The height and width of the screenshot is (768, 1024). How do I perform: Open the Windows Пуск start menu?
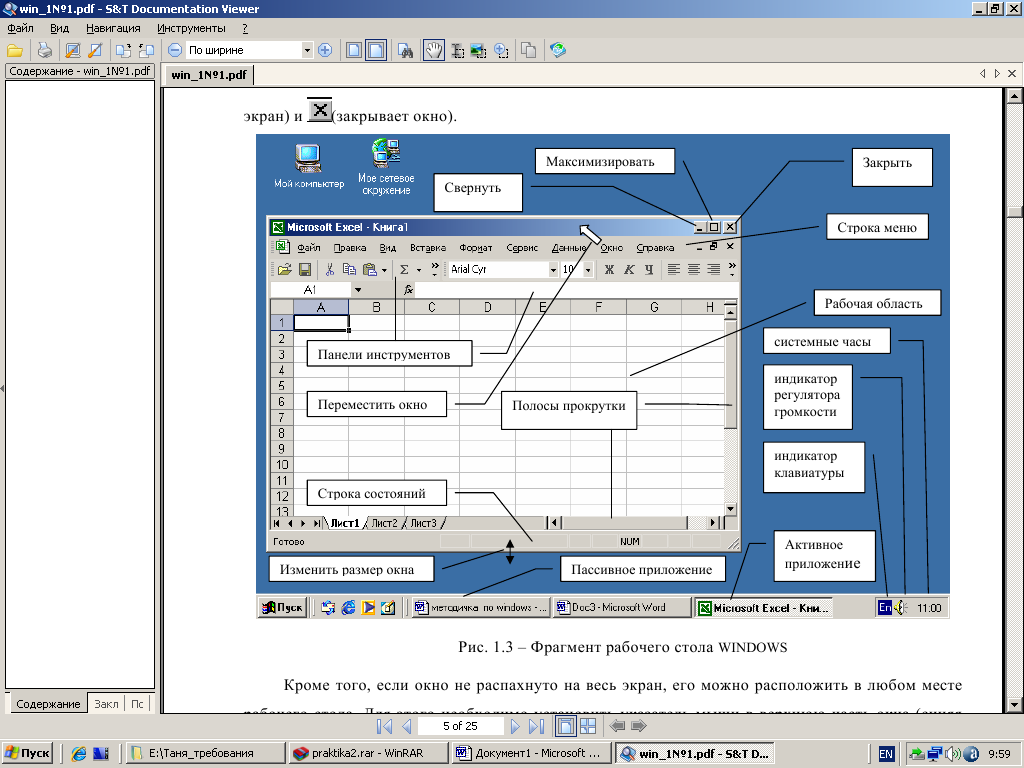(27, 754)
